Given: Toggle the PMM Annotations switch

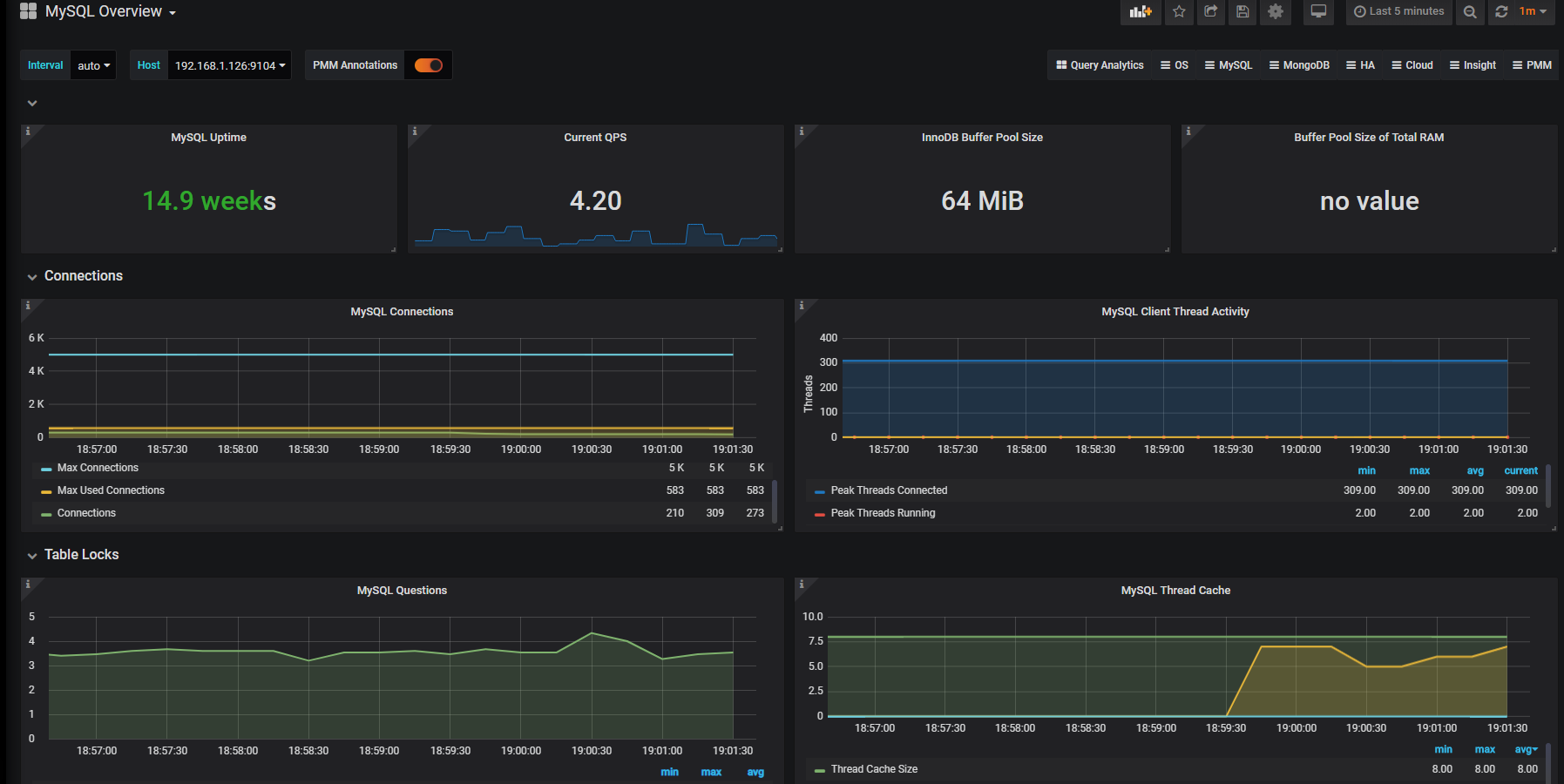Looking at the screenshot, I should click(428, 65).
